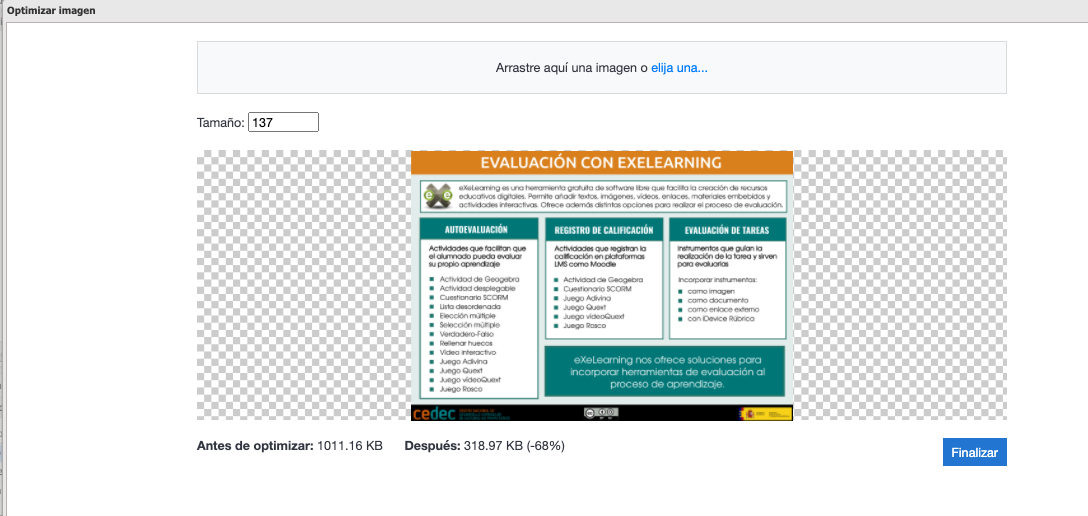The height and width of the screenshot is (516, 1088).
Task: Click the Tamaño size input field
Action: [x=283, y=122]
